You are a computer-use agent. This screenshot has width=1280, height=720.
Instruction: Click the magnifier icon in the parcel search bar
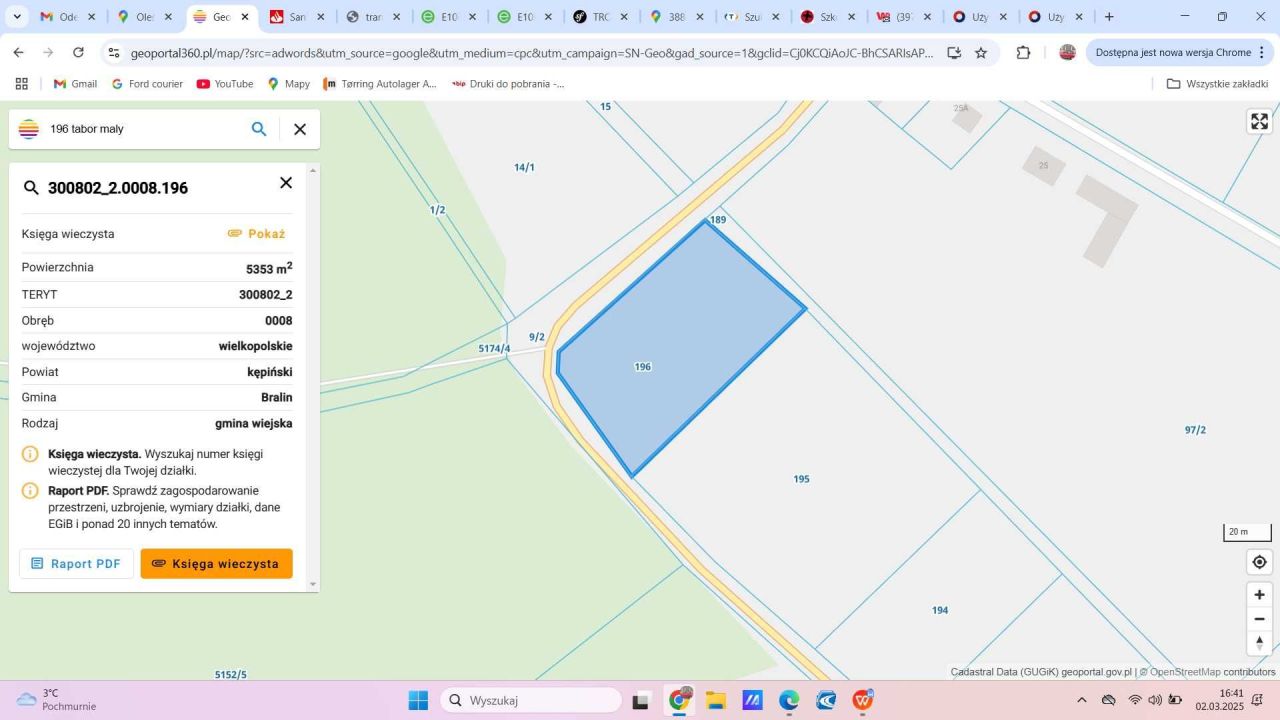point(259,129)
